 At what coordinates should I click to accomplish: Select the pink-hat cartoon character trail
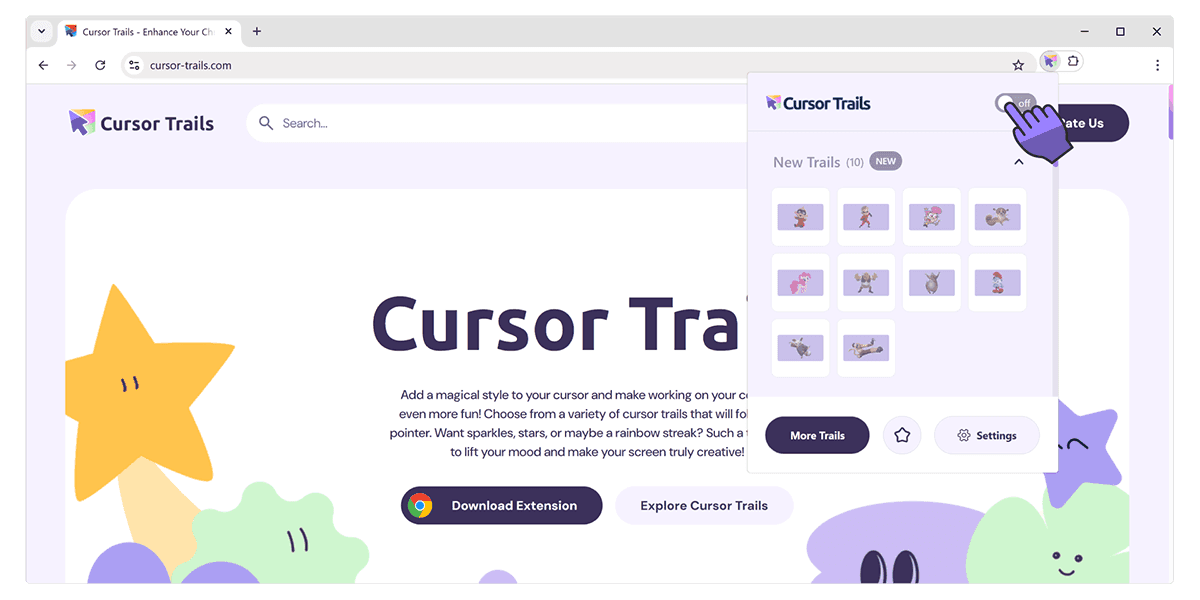point(931,217)
